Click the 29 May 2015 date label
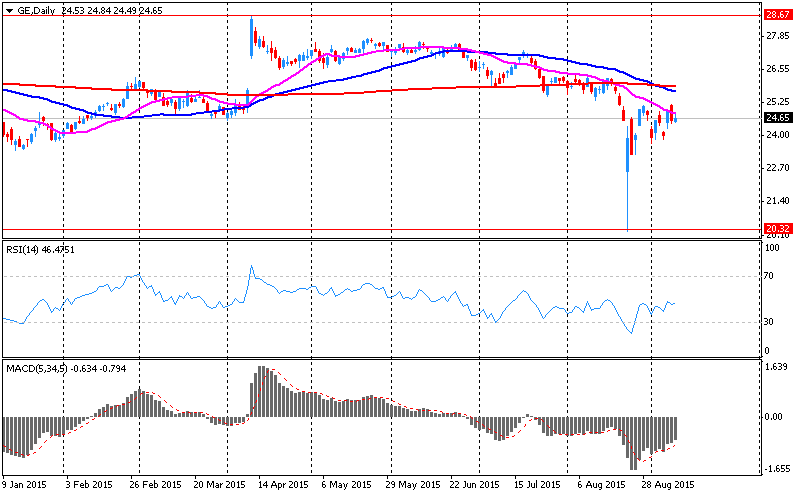This screenshot has height=493, width=801. (x=413, y=484)
